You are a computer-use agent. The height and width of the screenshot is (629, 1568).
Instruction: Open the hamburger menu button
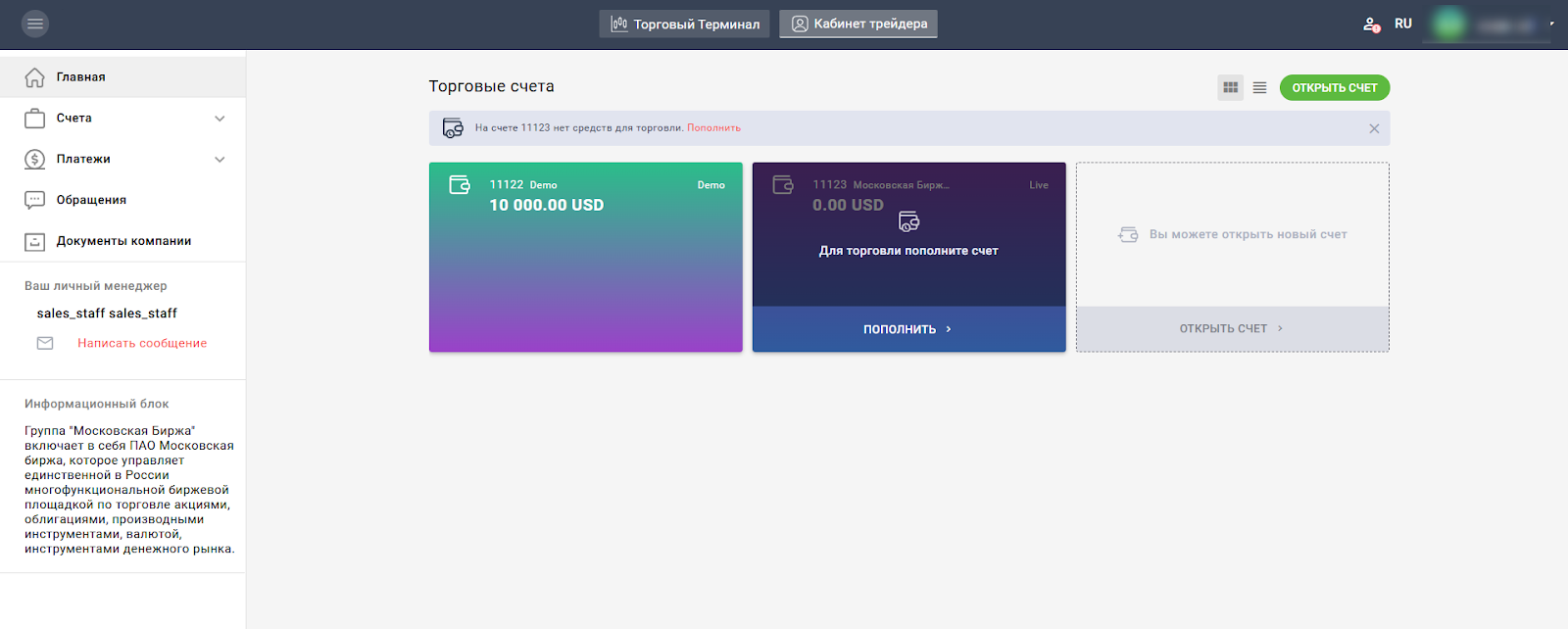click(x=35, y=24)
